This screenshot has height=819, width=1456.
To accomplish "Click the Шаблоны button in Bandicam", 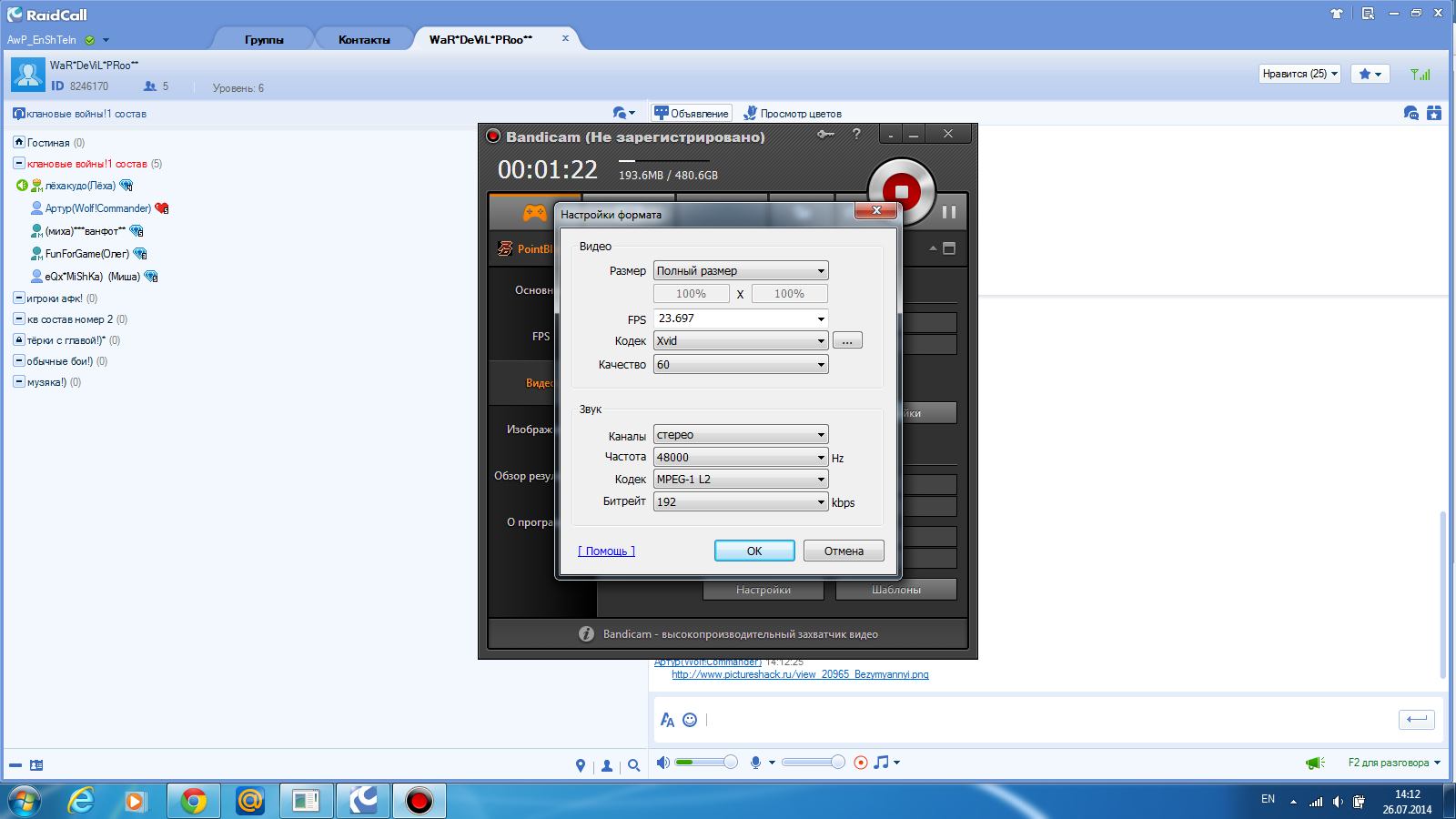I will [895, 590].
